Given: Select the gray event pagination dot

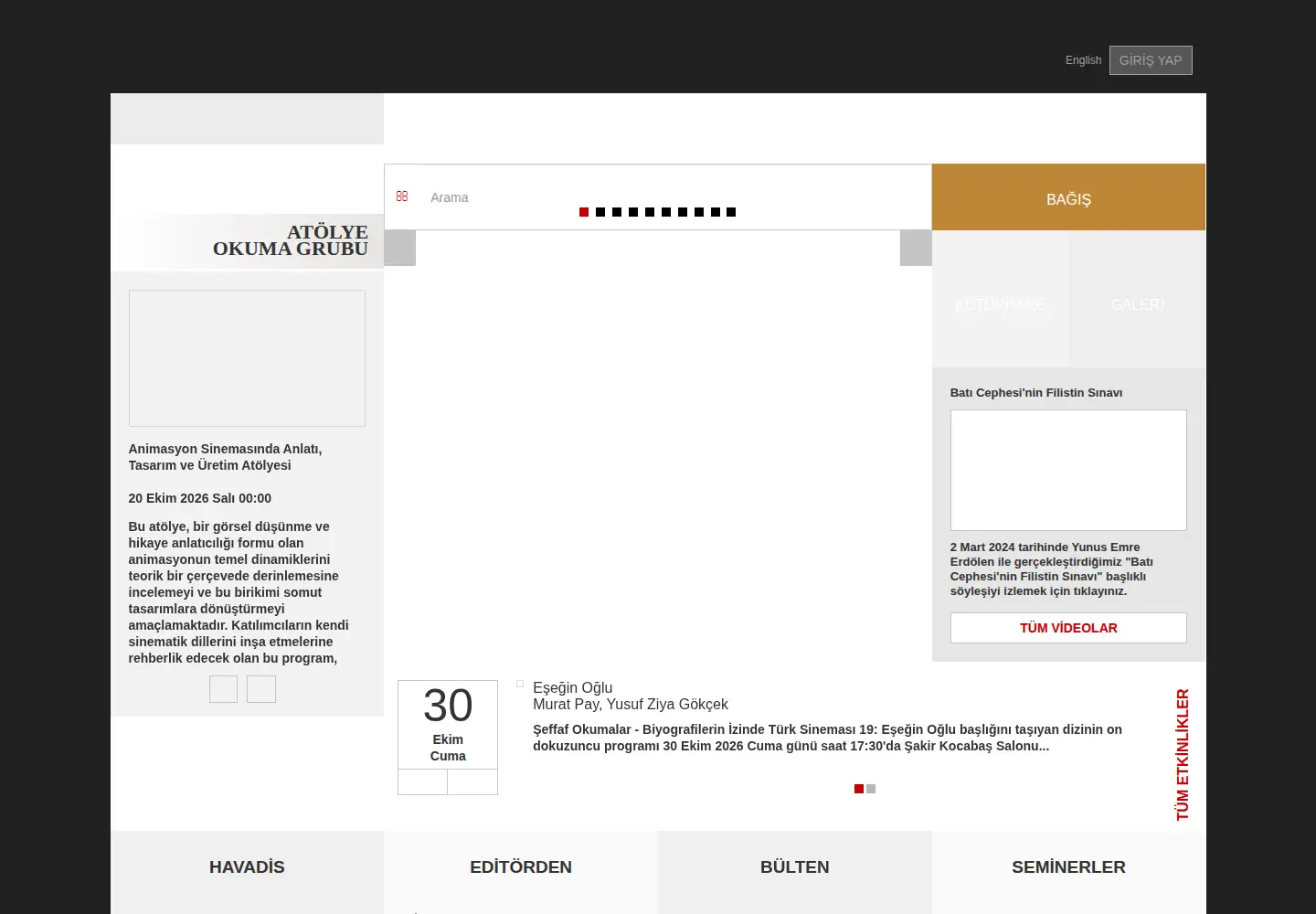Looking at the screenshot, I should click(x=871, y=789).
